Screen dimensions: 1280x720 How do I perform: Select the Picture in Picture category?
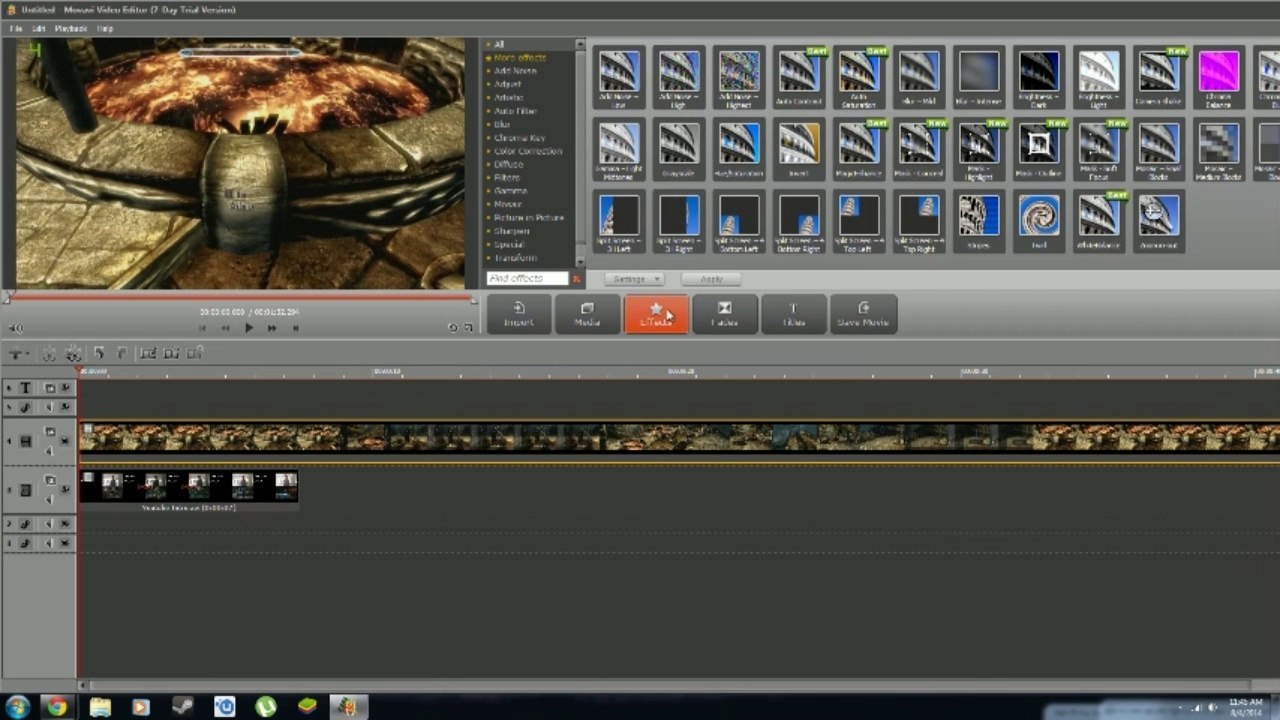[529, 217]
